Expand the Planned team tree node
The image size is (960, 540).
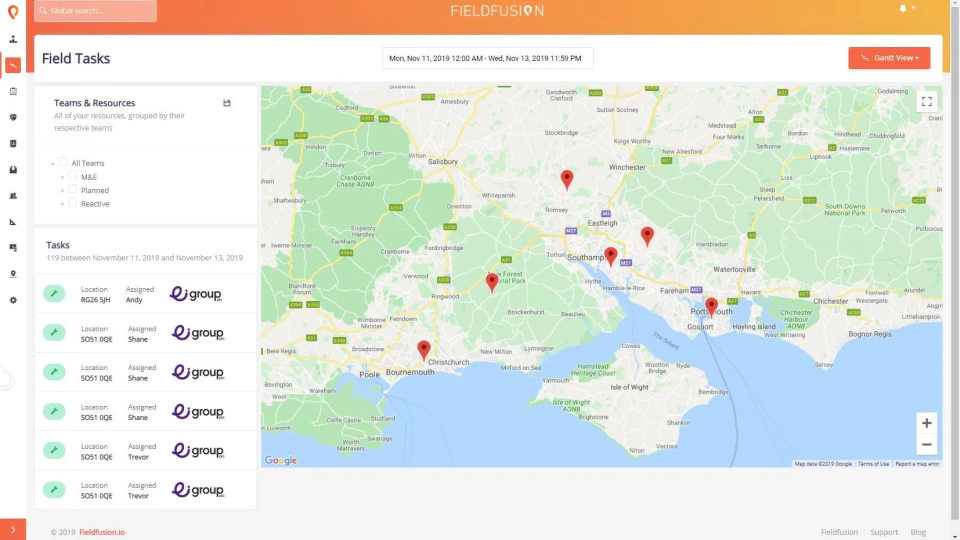[62, 190]
